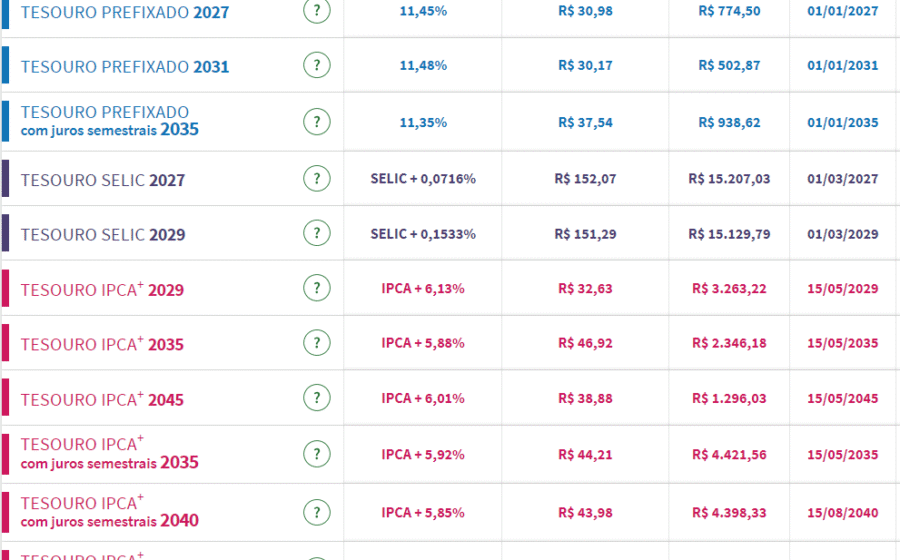
Task: Click unit price R$ 4.421,56
Action: point(729,454)
